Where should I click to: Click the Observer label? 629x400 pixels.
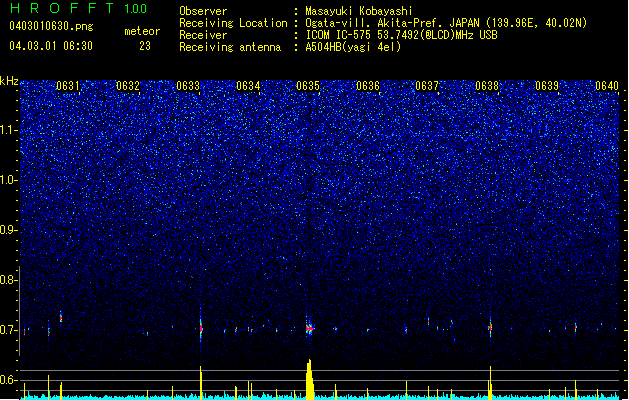click(203, 11)
